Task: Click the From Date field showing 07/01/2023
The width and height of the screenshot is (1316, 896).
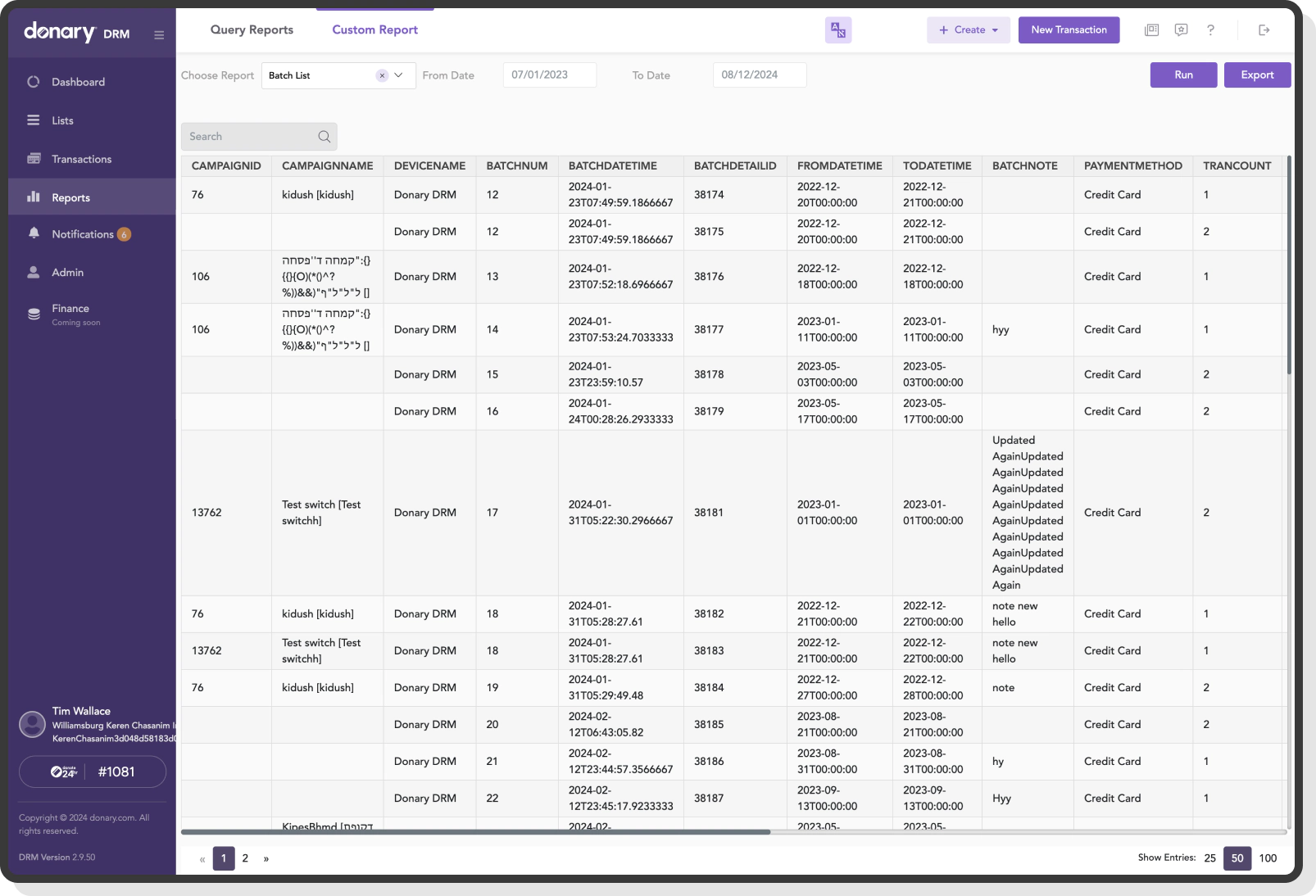Action: pyautogui.click(x=549, y=75)
